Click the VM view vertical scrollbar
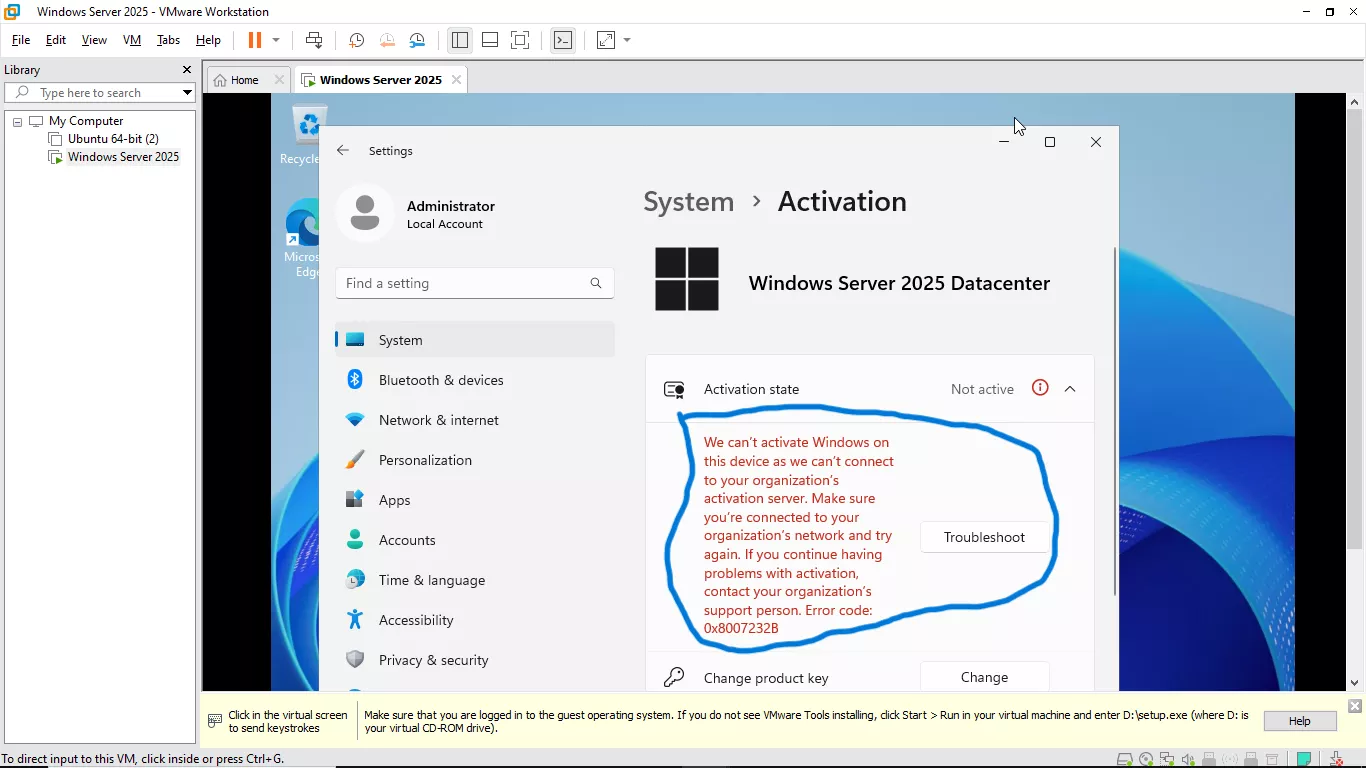This screenshot has width=1366, height=768. (1355, 330)
